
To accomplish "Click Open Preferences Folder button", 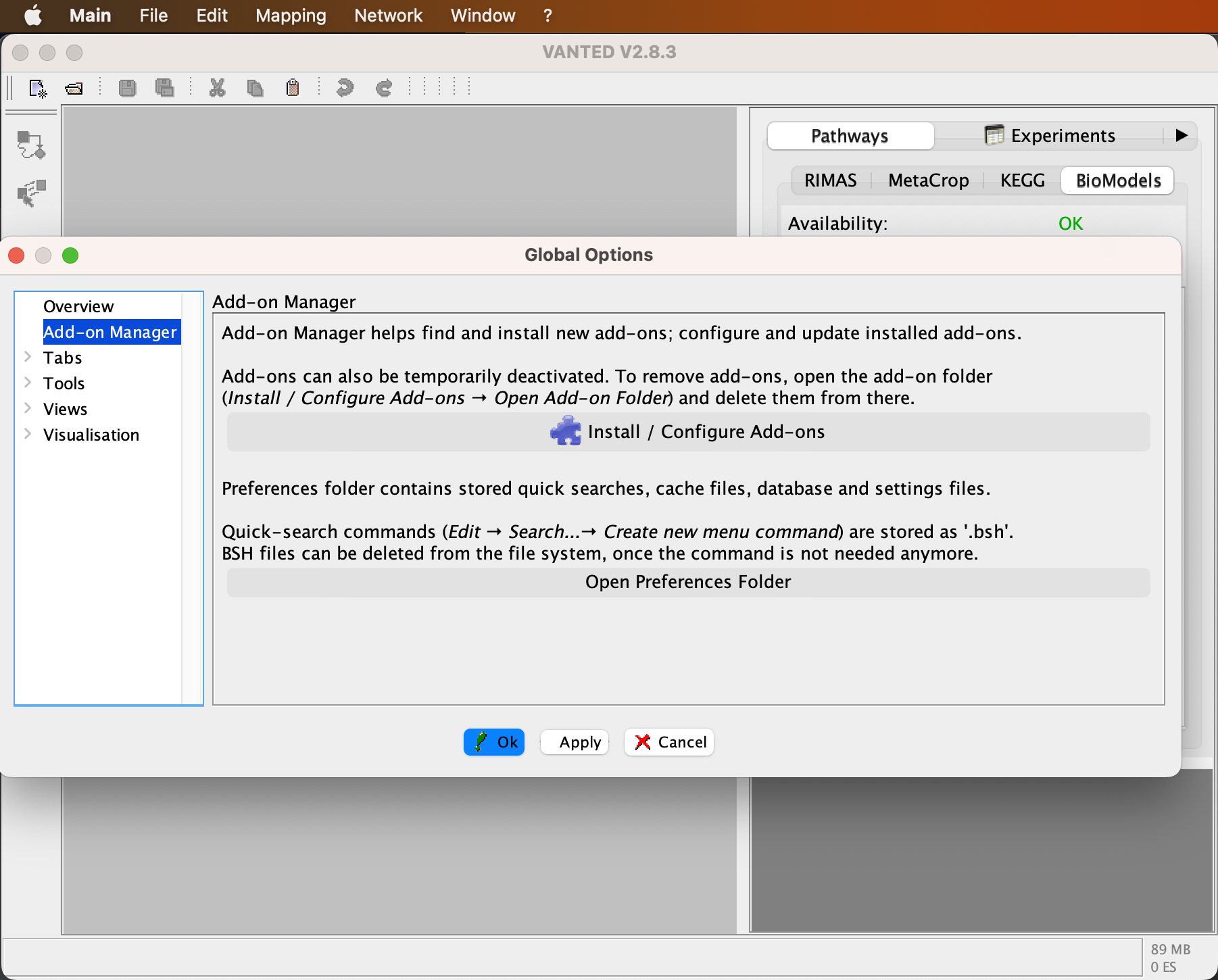I will [688, 583].
